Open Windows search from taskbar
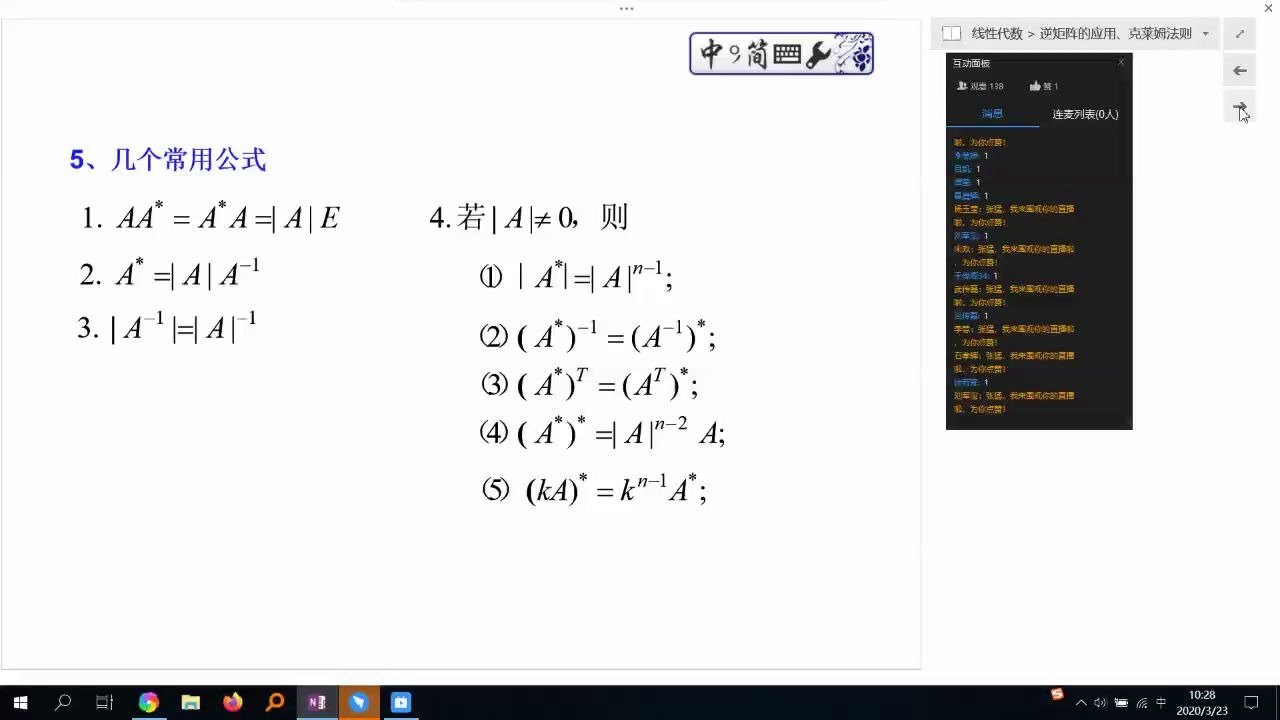Image resolution: width=1280 pixels, height=720 pixels. pos(62,702)
